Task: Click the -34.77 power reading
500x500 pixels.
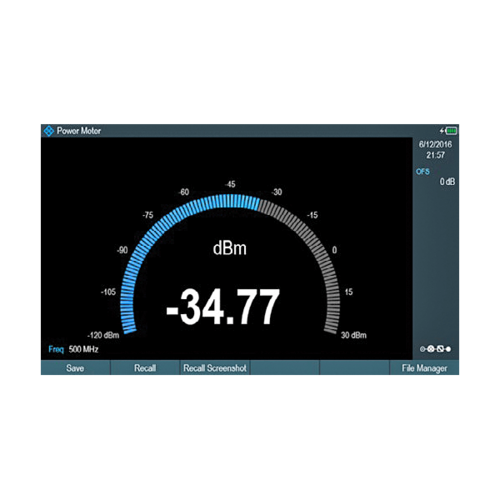Action: [x=223, y=307]
